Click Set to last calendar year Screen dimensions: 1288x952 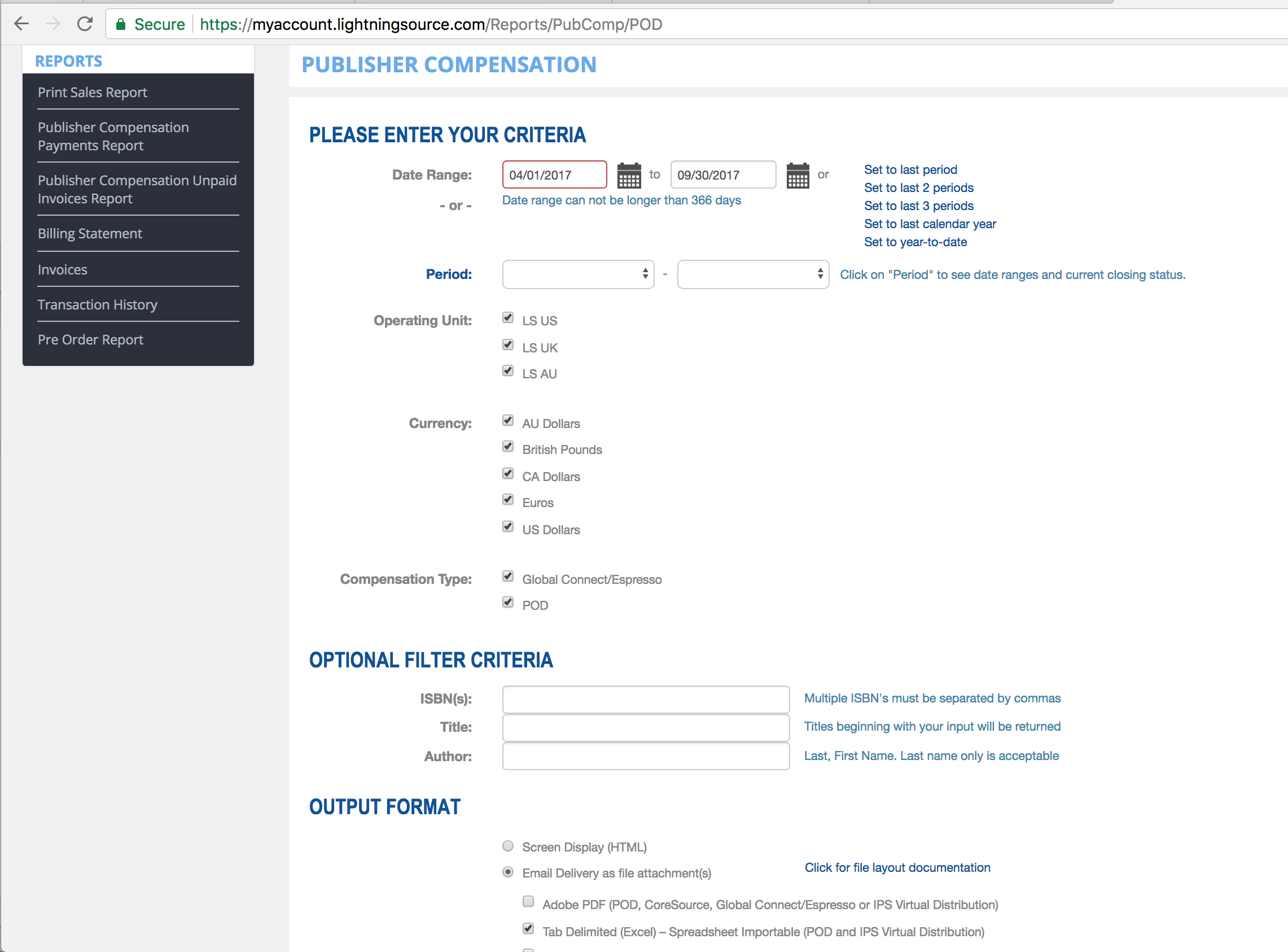point(929,224)
